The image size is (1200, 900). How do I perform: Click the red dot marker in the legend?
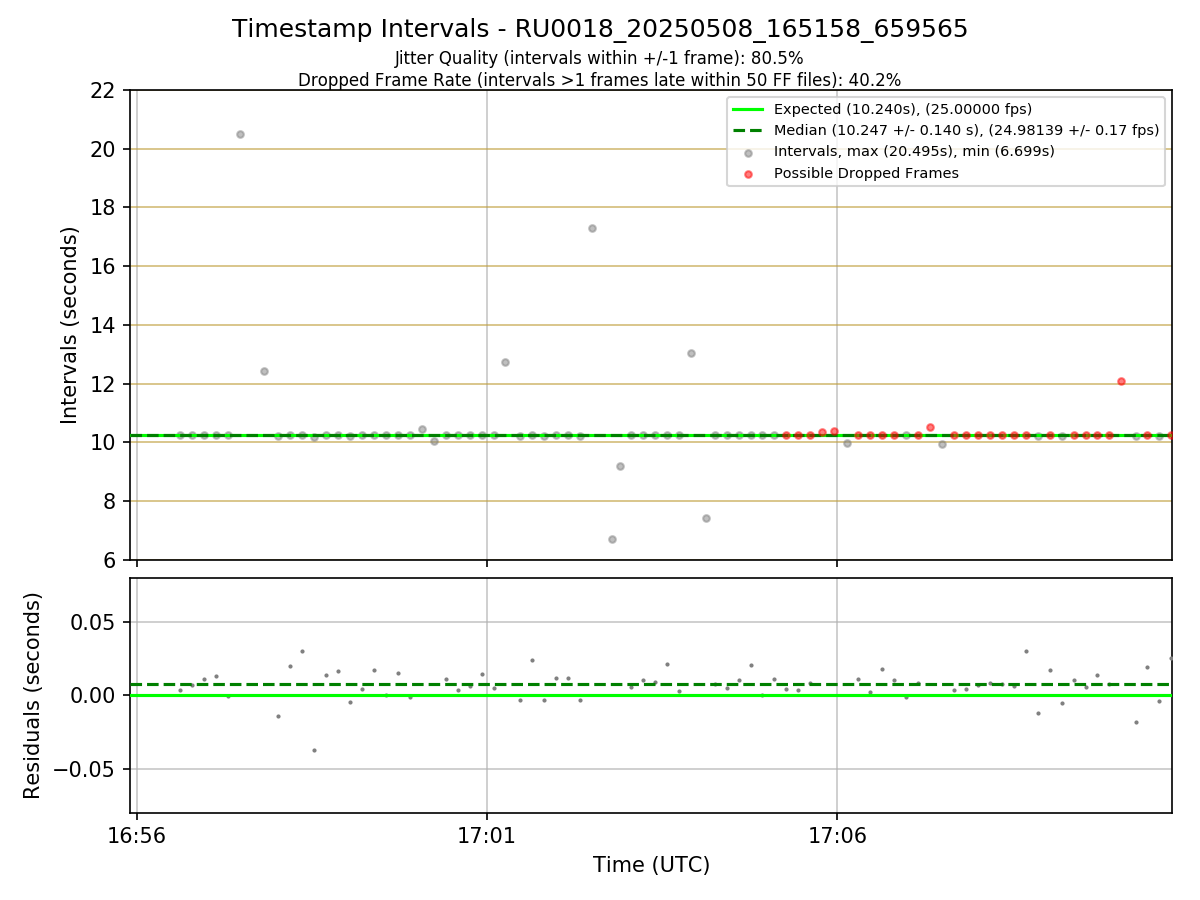tap(749, 173)
